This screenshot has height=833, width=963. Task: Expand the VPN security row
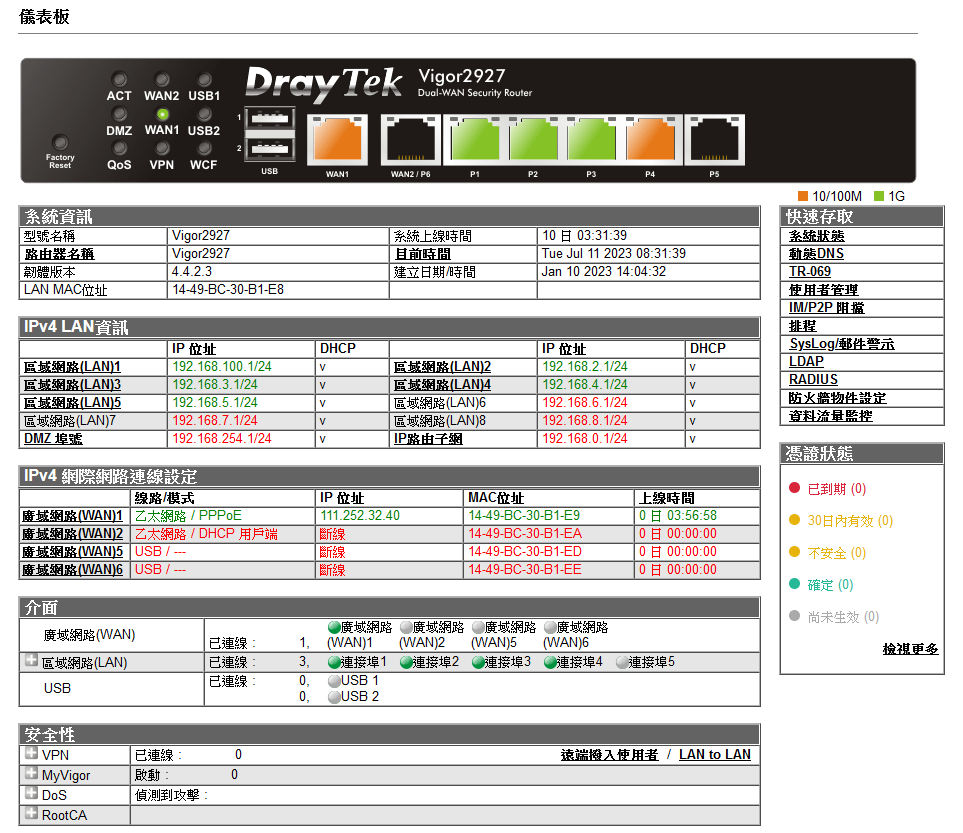click(x=32, y=754)
